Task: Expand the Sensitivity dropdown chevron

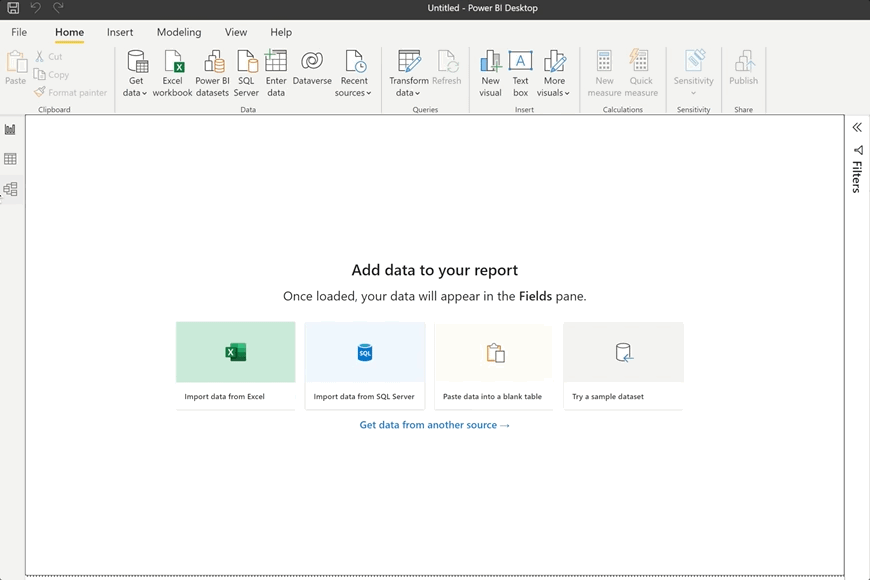Action: tap(694, 93)
